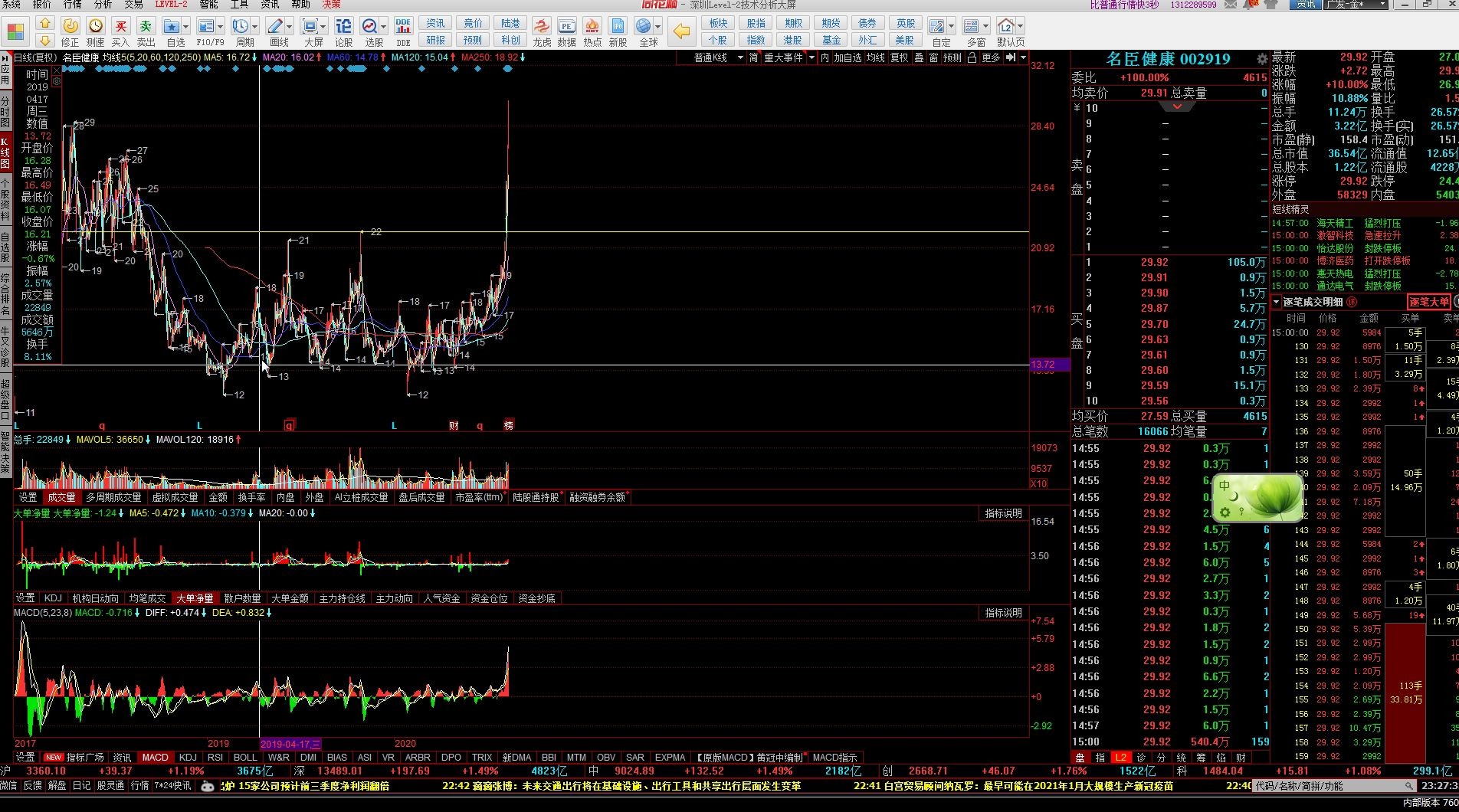
Task: Click the down arrow page icon
Action: point(45,40)
